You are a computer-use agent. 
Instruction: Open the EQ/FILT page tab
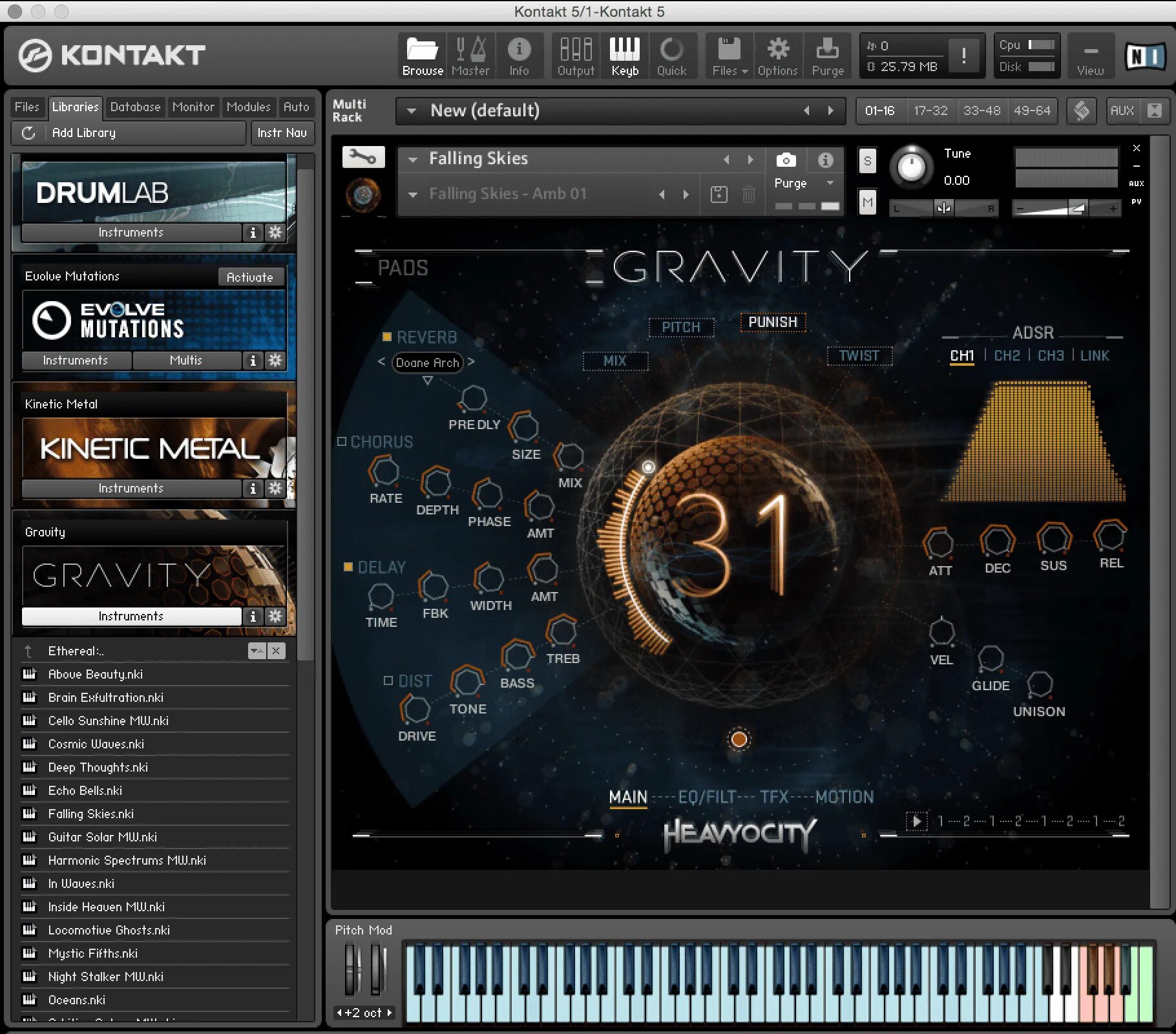click(x=707, y=797)
